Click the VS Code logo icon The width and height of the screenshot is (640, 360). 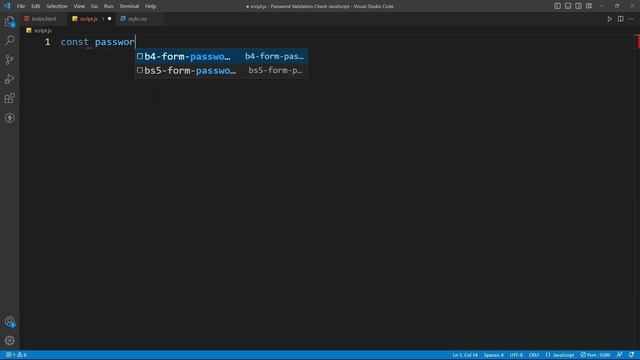[7, 6]
